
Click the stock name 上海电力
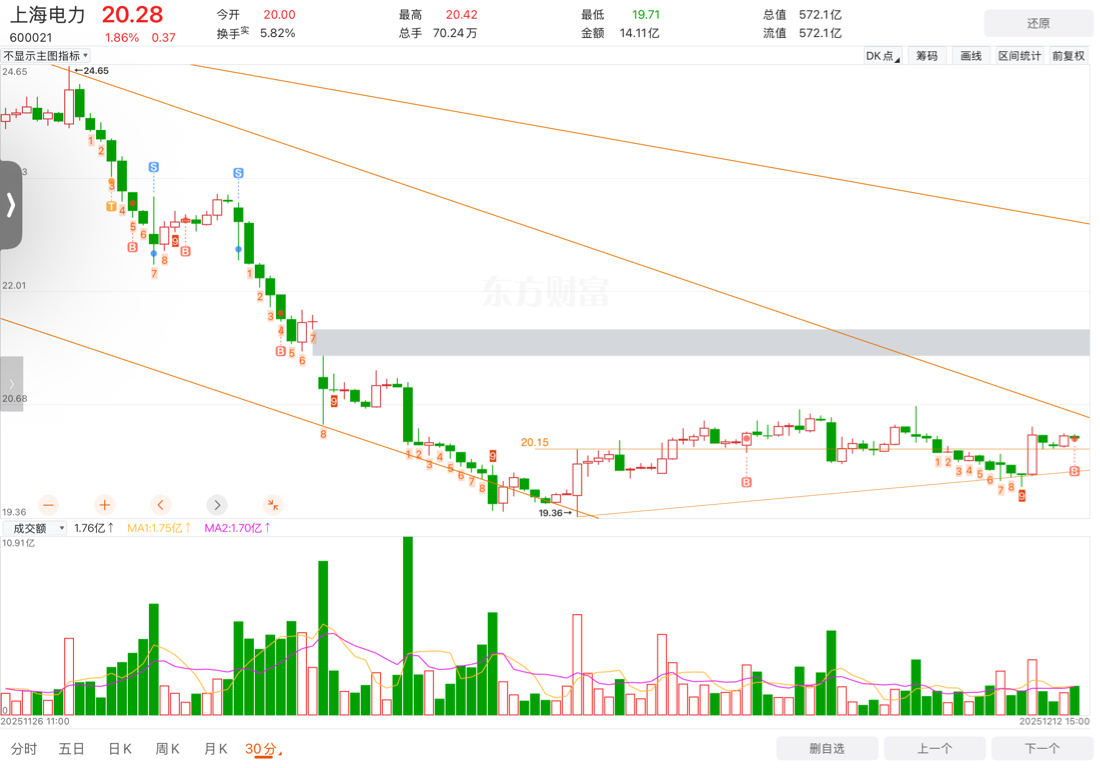point(47,15)
